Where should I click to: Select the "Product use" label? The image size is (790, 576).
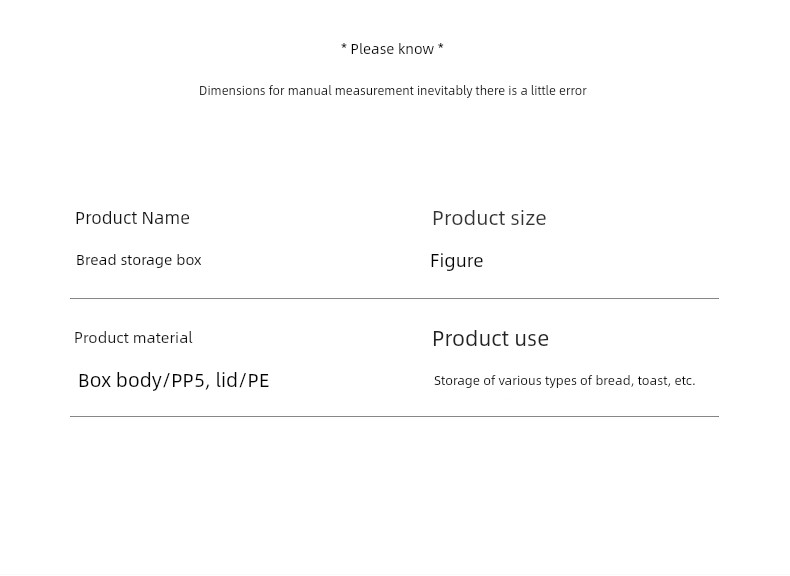click(x=490, y=338)
